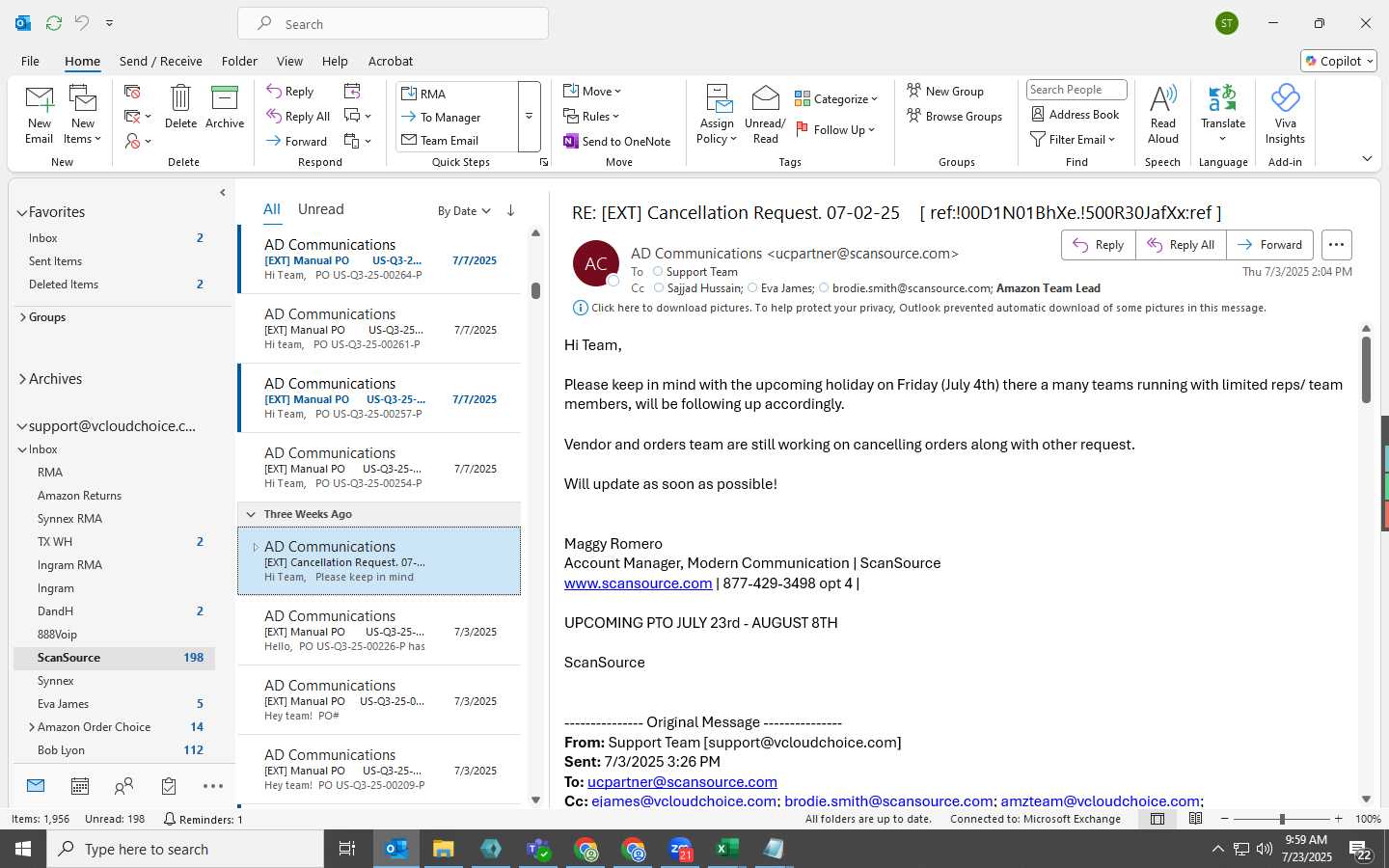The image size is (1389, 868).
Task: Switch to the View tab
Action: point(289,61)
